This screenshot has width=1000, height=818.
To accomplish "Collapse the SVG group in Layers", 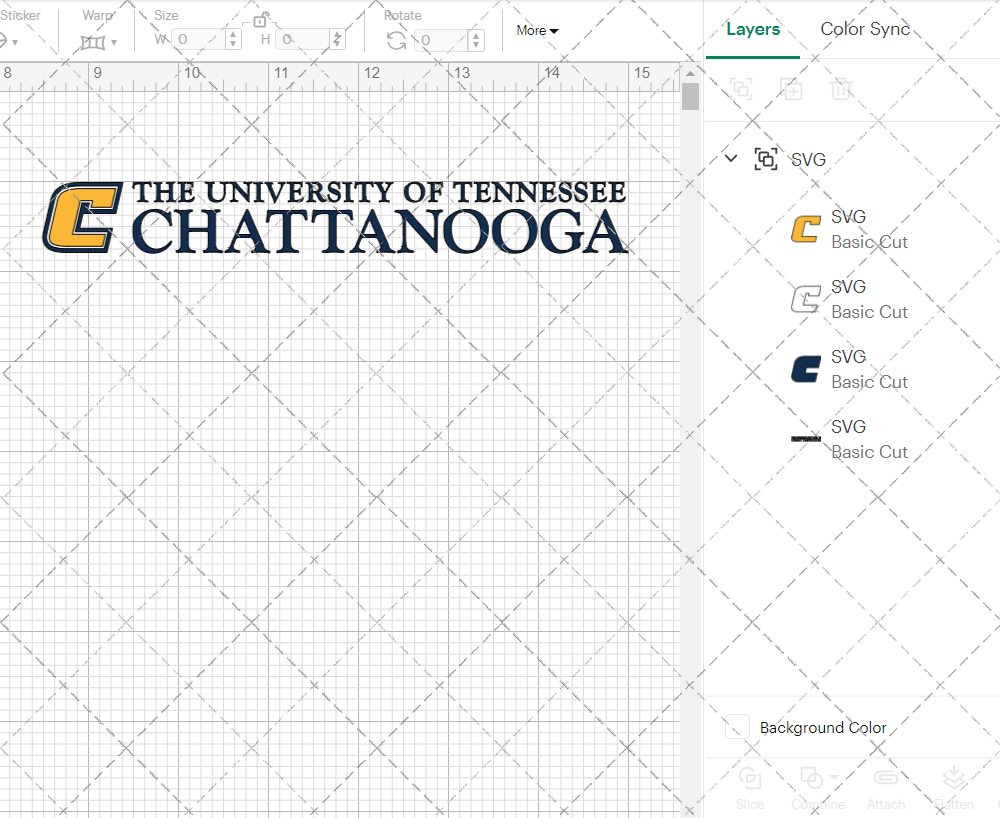I will (730, 158).
